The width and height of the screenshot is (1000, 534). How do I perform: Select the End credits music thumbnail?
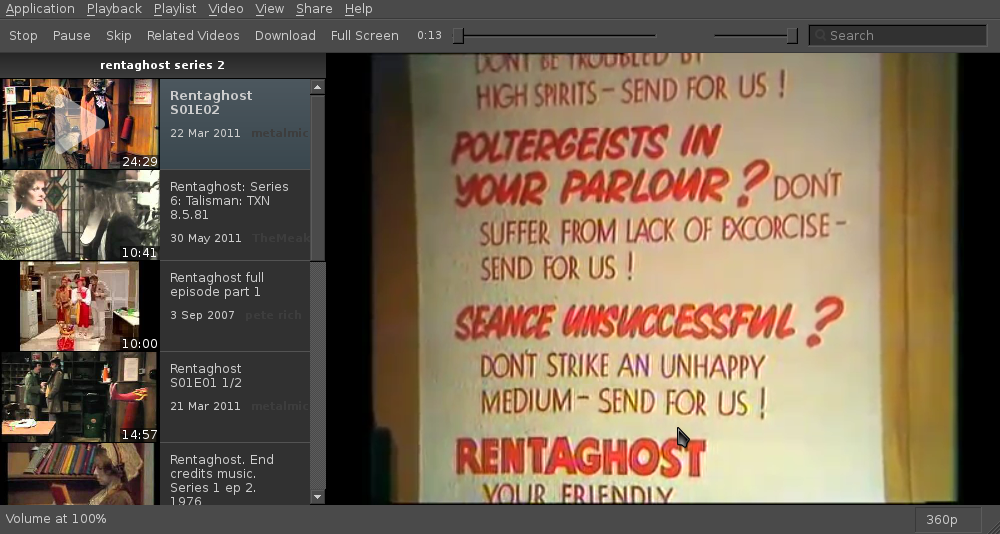click(80, 473)
